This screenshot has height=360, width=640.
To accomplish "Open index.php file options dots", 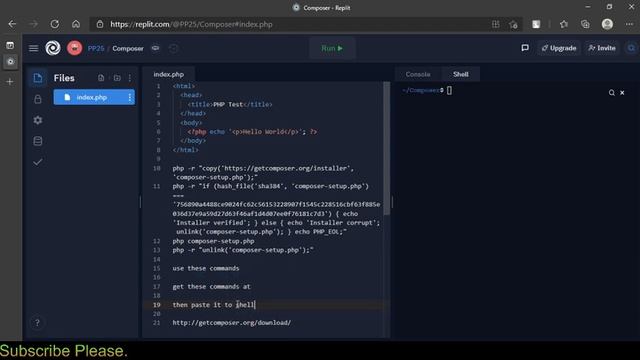I will point(130,97).
